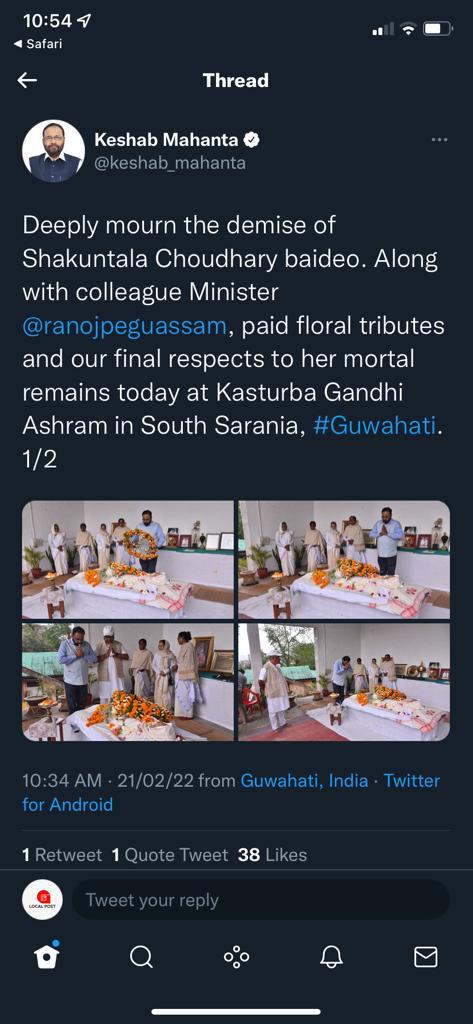
Task: Go back using the left arrow icon
Action: tap(27, 80)
